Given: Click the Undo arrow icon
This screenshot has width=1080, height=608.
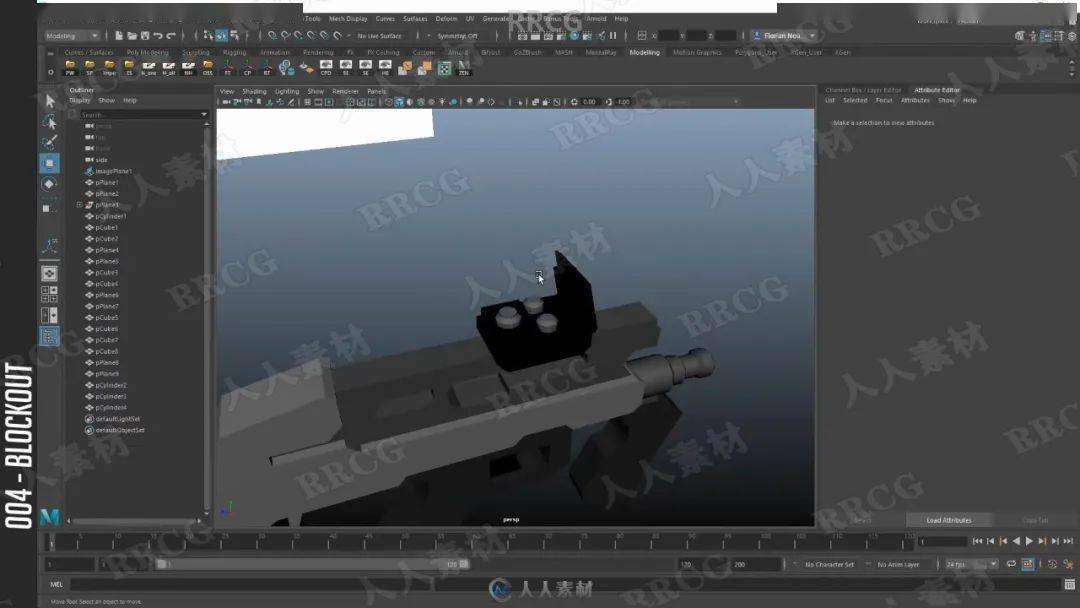Looking at the screenshot, I should coord(158,35).
